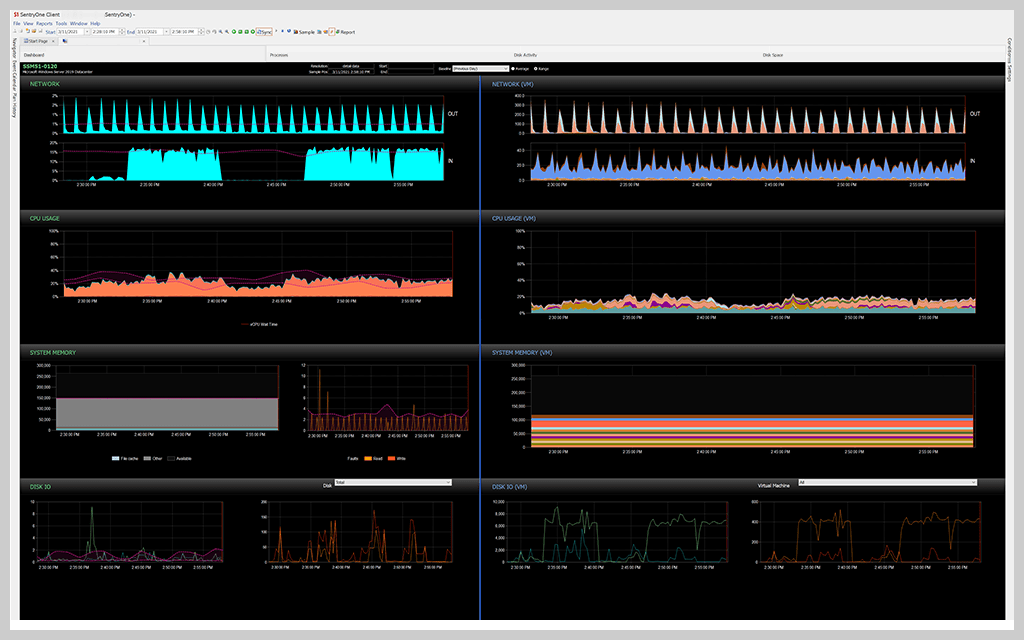Click the refresh icon beside the End time
Image resolution: width=1024 pixels, height=640 pixels.
[208, 31]
